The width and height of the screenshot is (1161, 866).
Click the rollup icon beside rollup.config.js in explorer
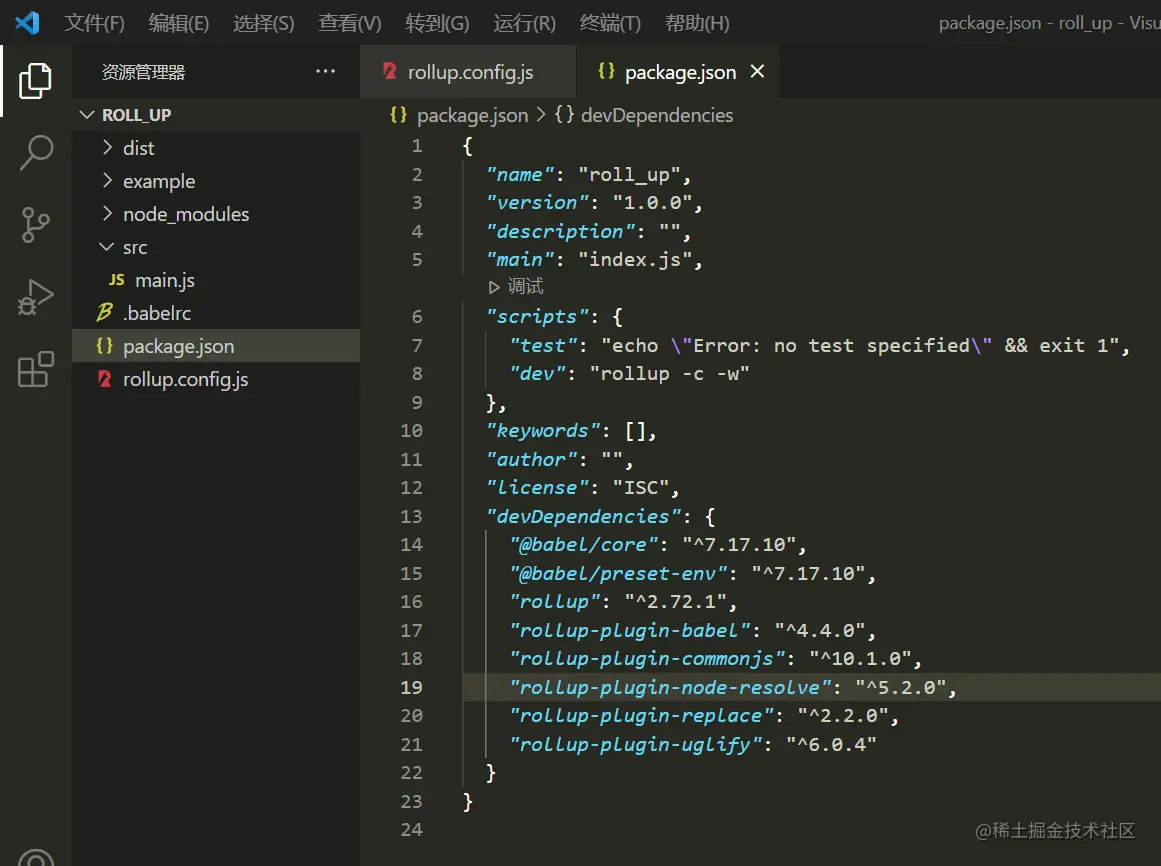[x=104, y=379]
